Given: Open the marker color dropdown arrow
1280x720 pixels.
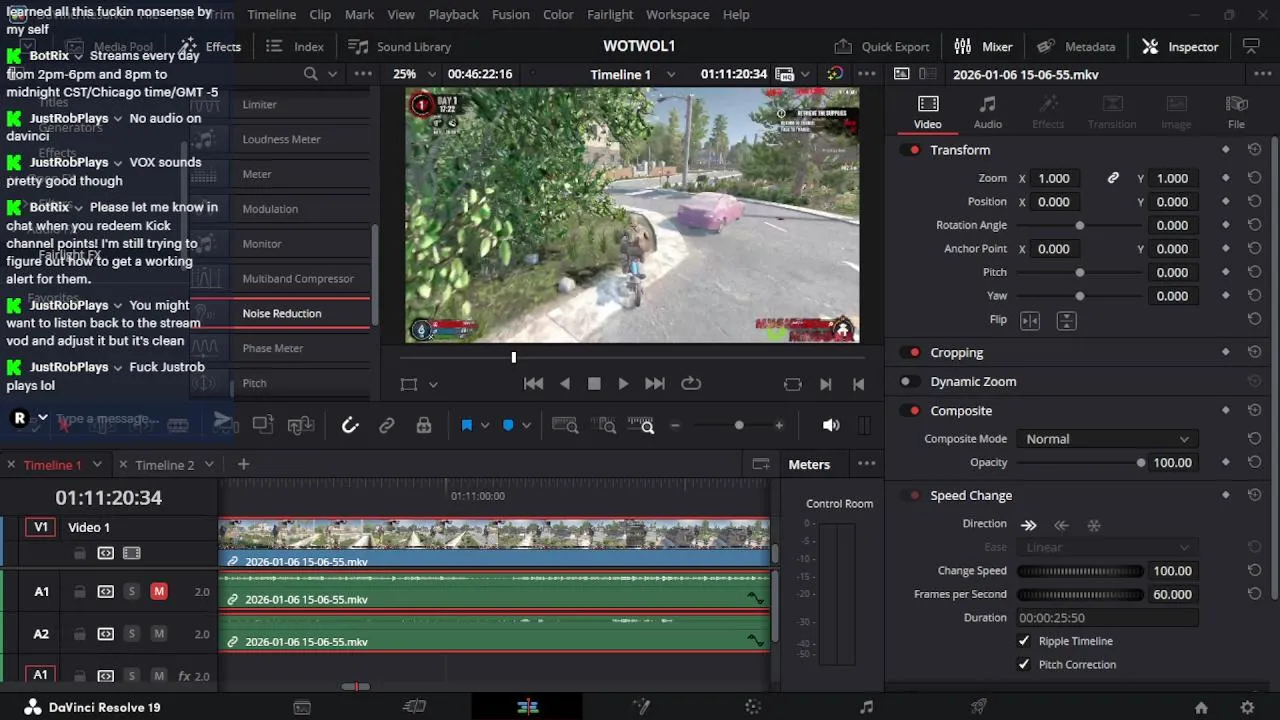Looking at the screenshot, I should point(526,426).
